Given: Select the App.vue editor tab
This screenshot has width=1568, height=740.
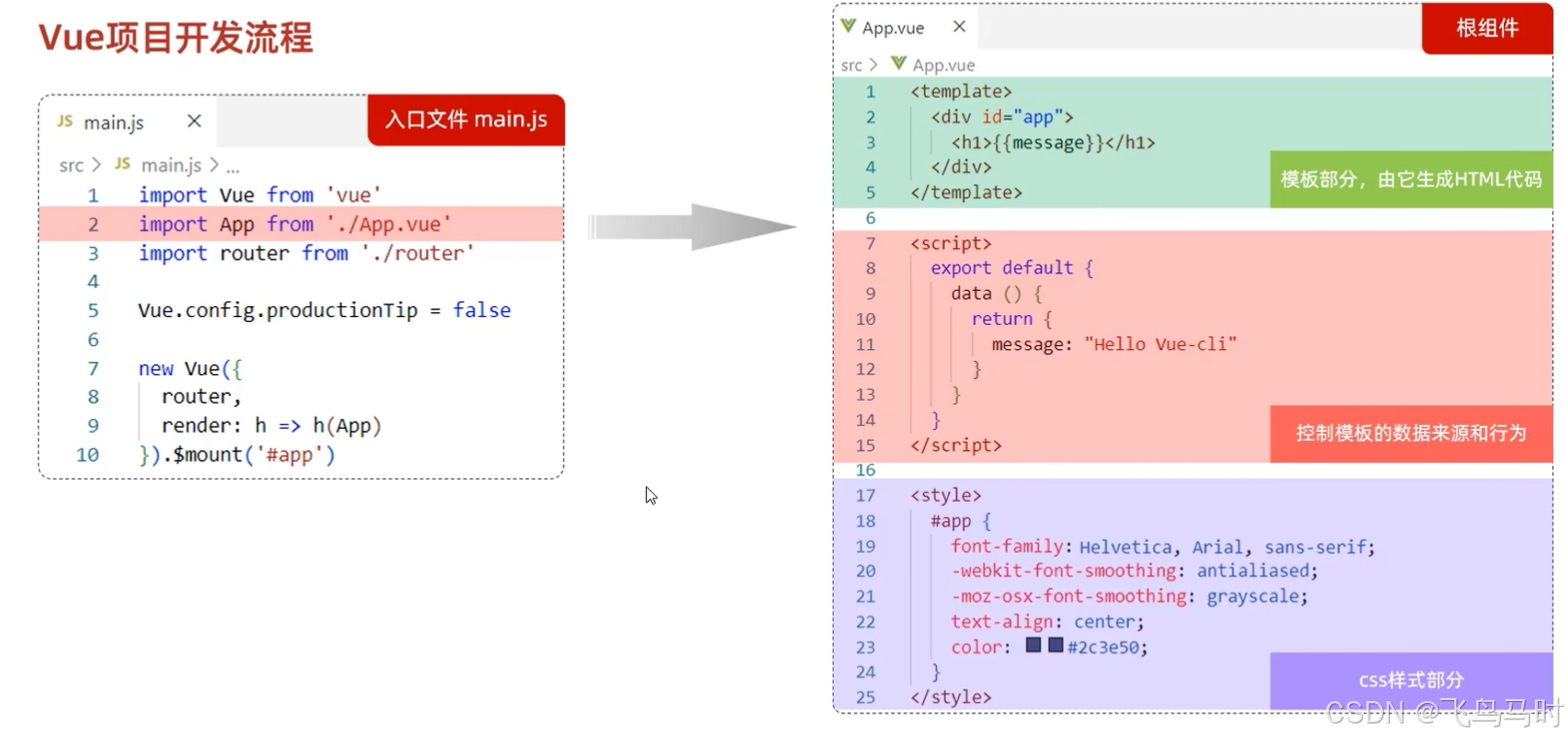Looking at the screenshot, I should (x=907, y=27).
